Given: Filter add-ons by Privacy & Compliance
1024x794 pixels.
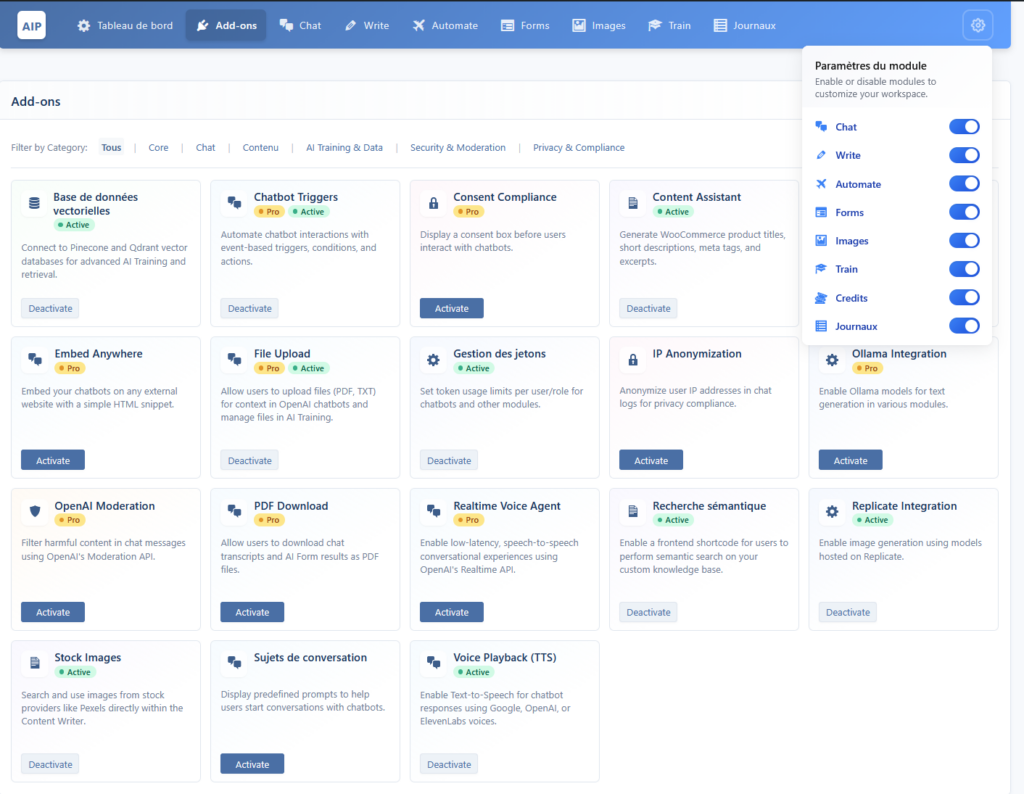Looking at the screenshot, I should pyautogui.click(x=578, y=148).
